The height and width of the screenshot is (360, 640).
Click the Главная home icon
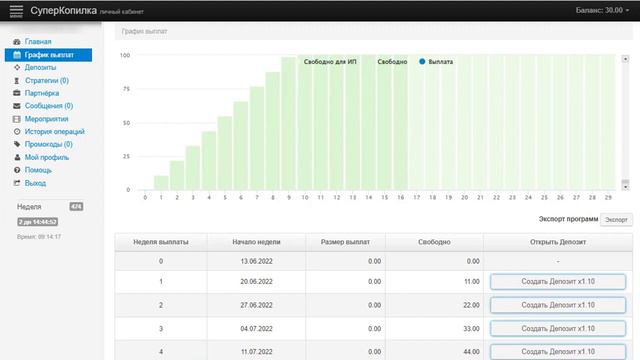(17, 42)
